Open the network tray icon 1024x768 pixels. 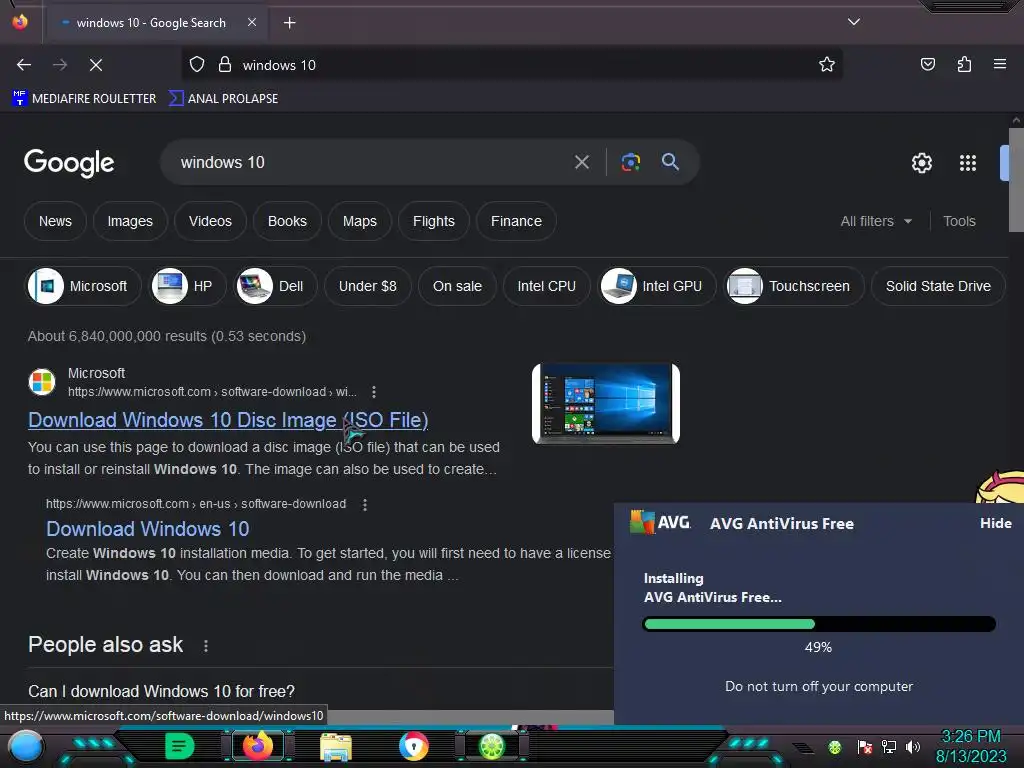tap(888, 746)
